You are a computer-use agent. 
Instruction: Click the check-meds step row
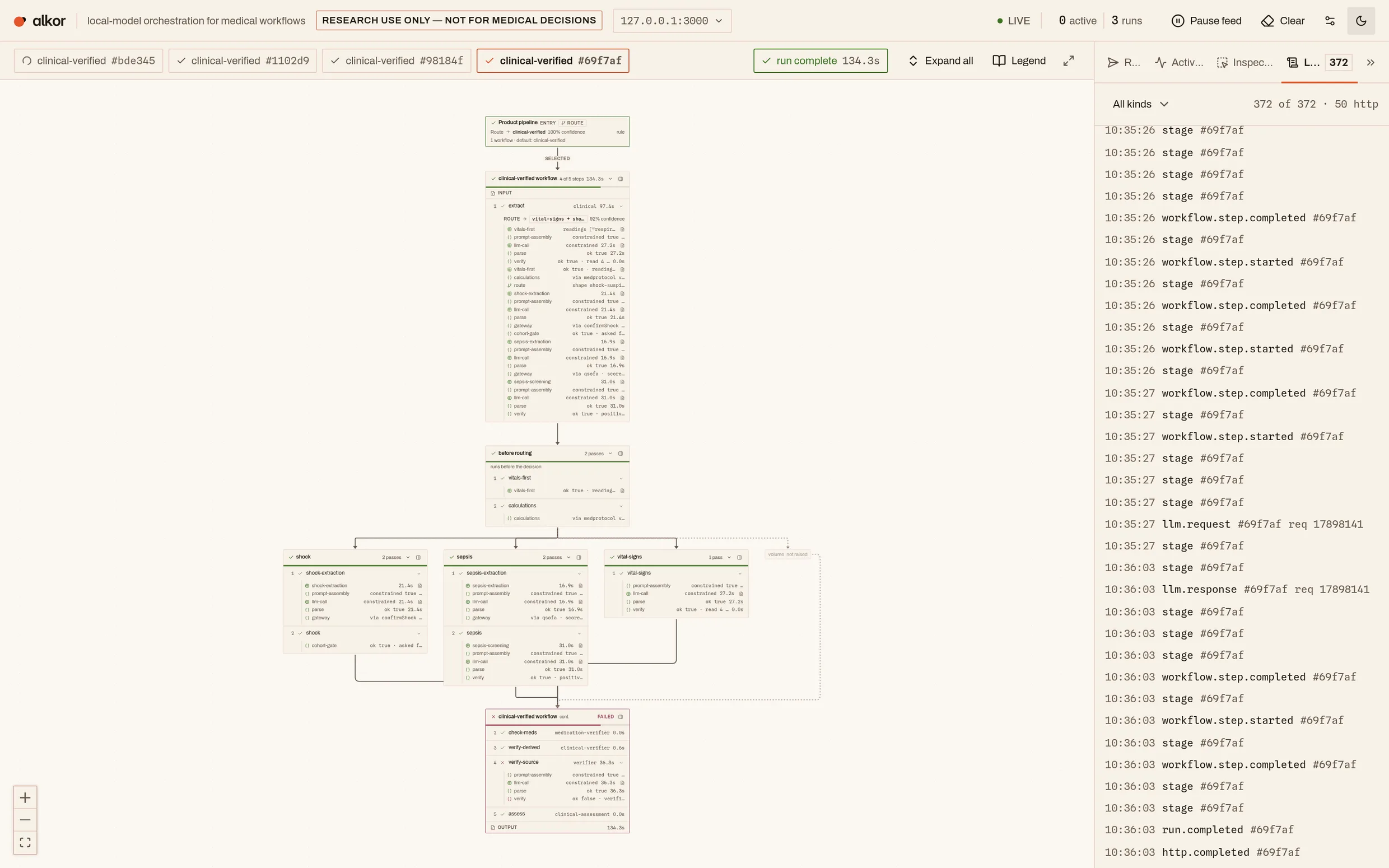557,732
